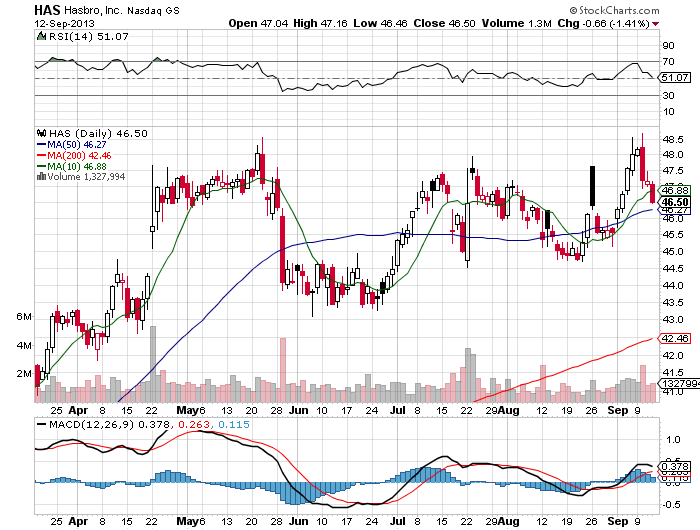
Task: Click the HAS ticker symbol in the header
Action: 47,10
